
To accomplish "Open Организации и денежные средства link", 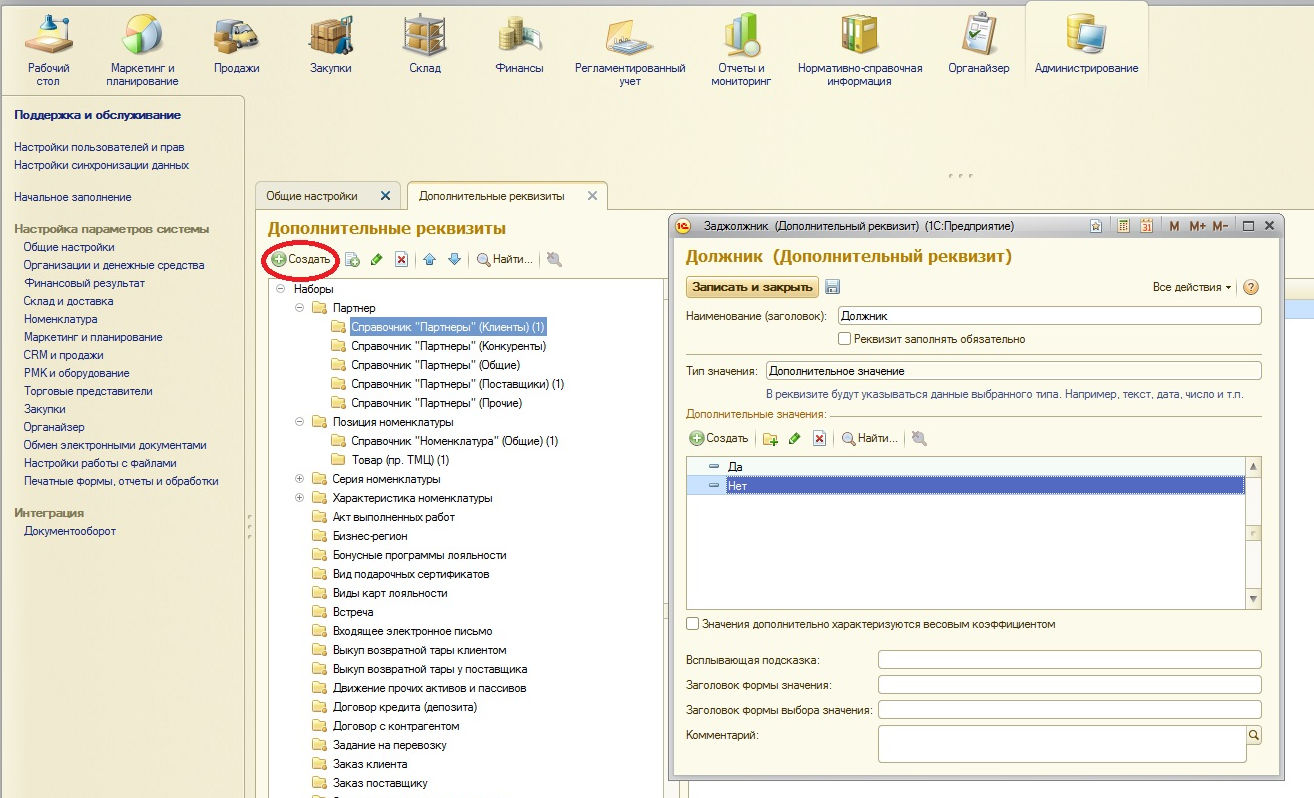I will [114, 265].
